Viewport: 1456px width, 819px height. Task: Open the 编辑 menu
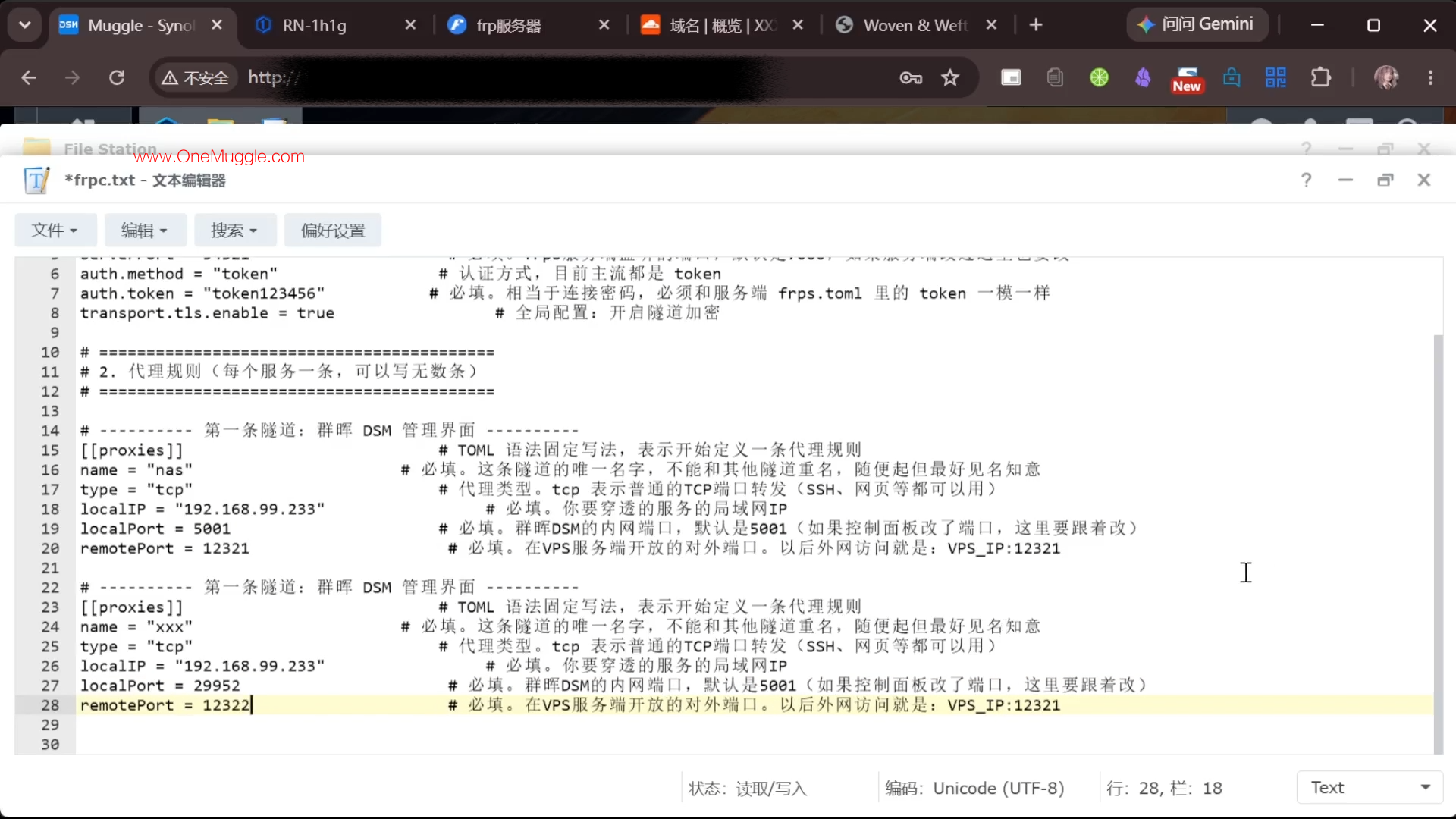click(x=145, y=230)
